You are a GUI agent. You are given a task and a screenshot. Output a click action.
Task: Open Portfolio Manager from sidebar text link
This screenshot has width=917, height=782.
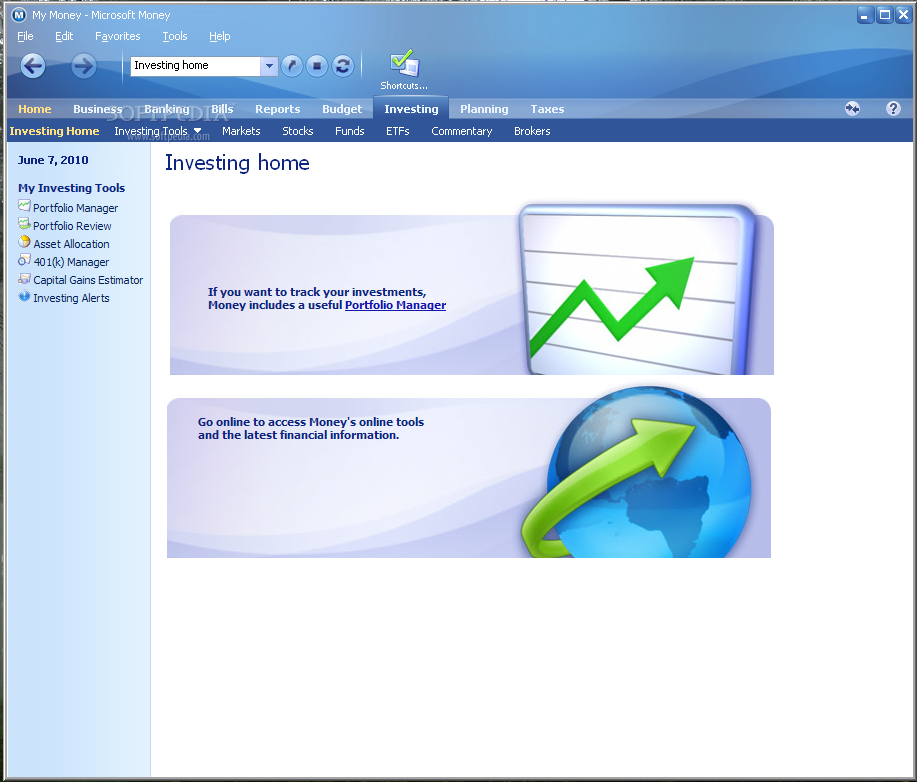[x=75, y=208]
